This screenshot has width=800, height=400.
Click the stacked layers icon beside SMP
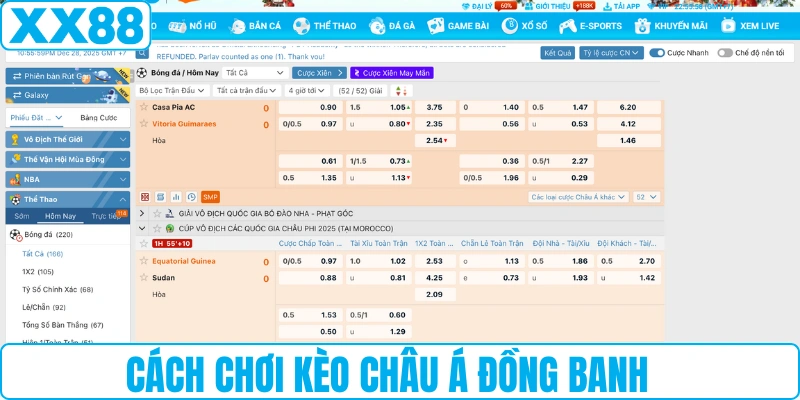click(x=160, y=197)
